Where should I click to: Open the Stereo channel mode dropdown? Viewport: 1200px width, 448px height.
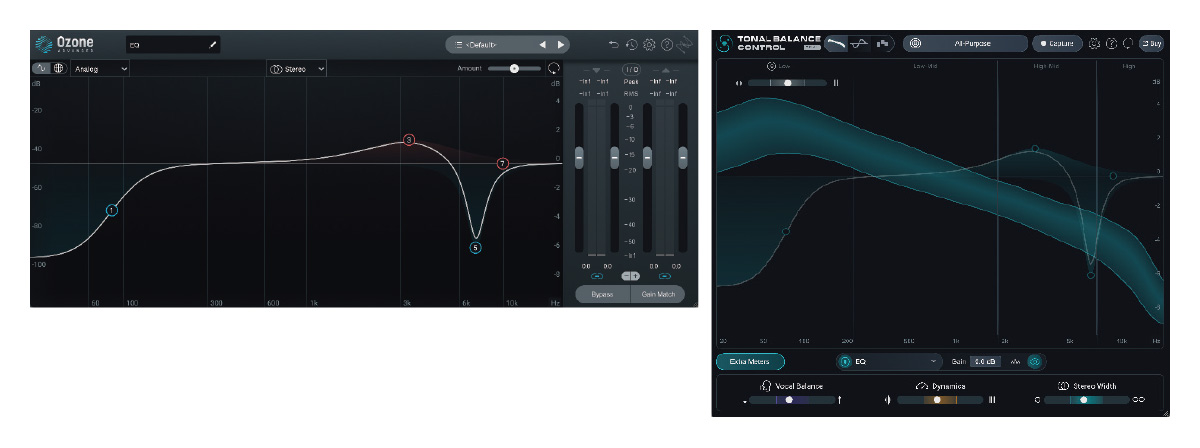pyautogui.click(x=297, y=68)
